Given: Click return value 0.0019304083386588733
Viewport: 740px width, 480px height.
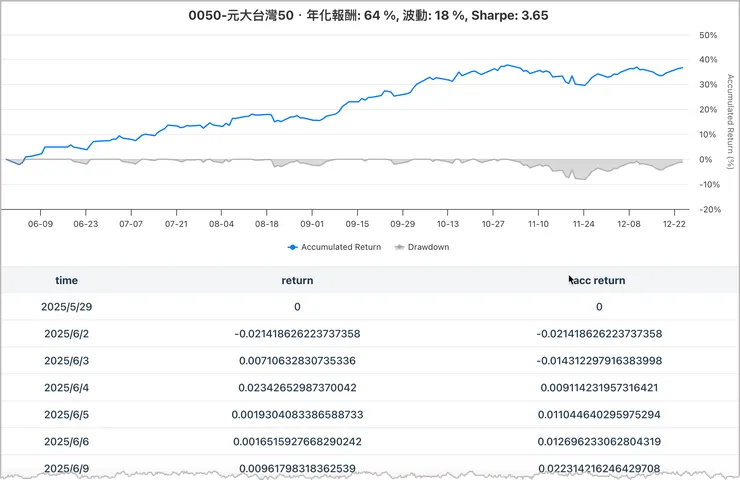Looking at the screenshot, I should pyautogui.click(x=297, y=414).
